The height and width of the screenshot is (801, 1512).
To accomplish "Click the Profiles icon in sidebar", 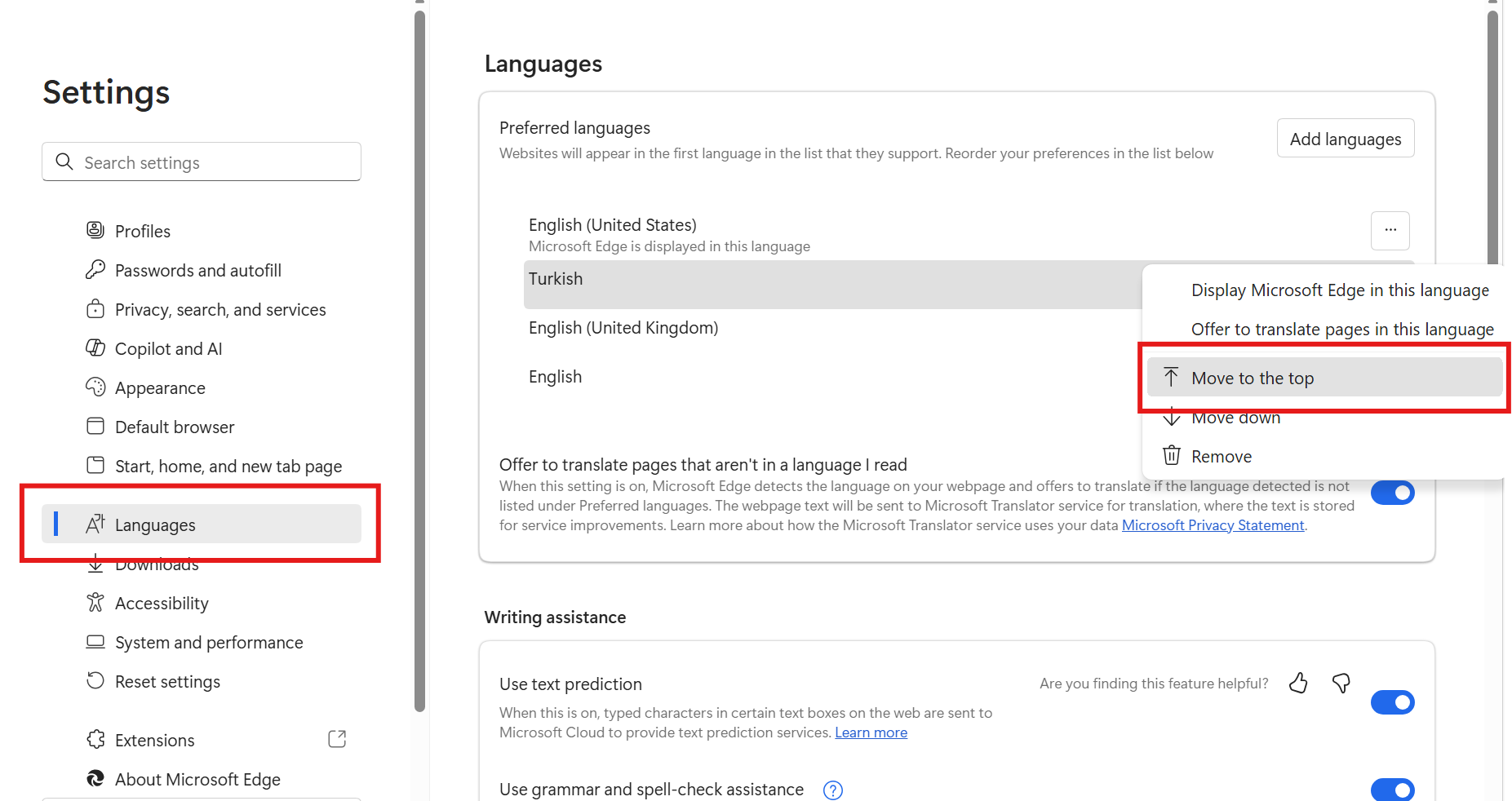I will [x=95, y=230].
